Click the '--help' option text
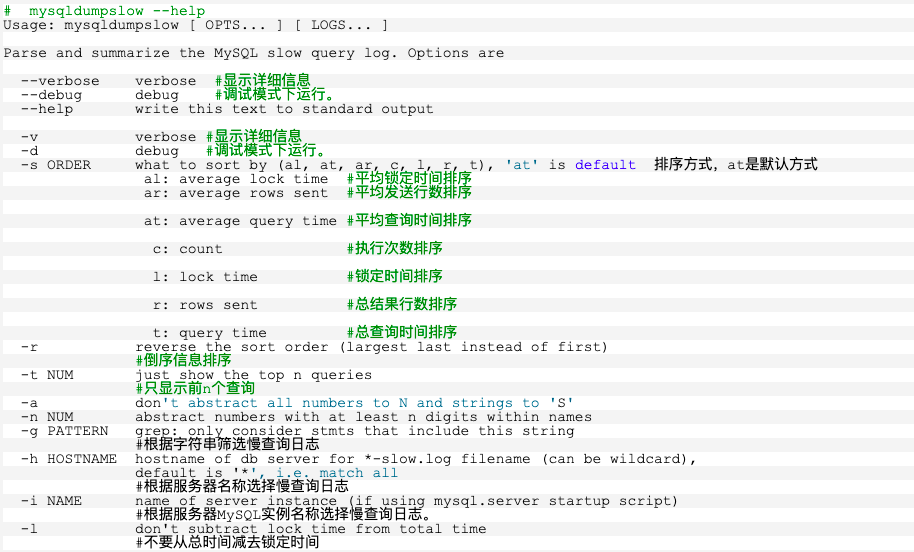This screenshot has height=552, width=914. tap(47, 109)
